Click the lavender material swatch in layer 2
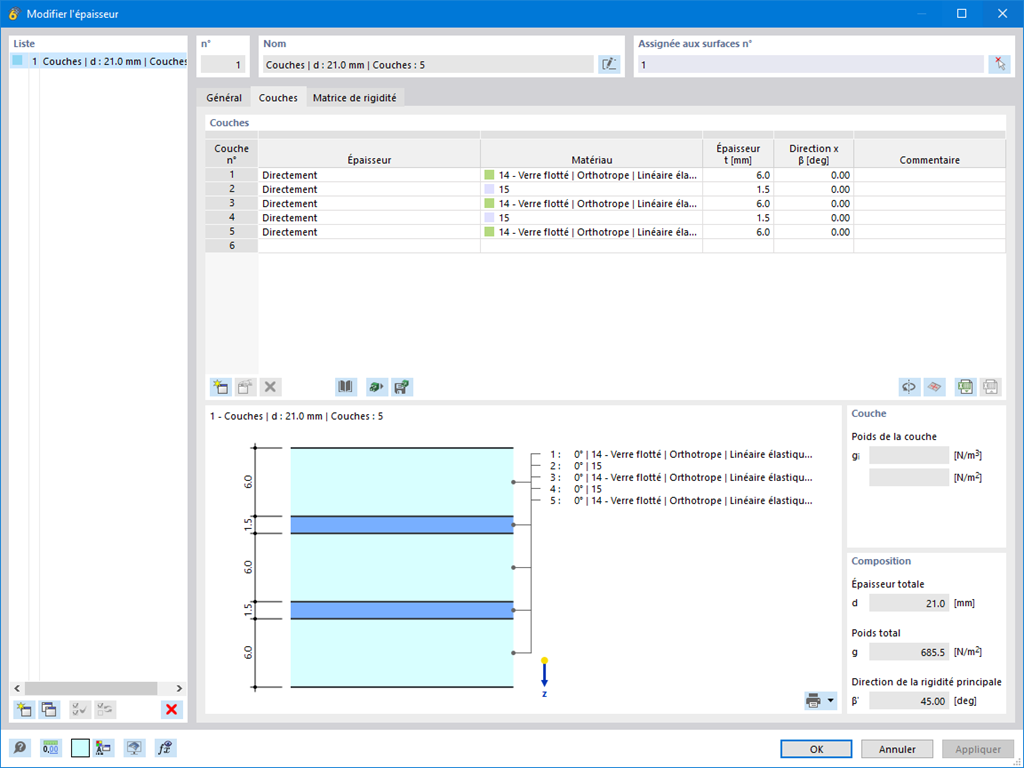Viewport: 1024px width, 768px height. tap(489, 189)
